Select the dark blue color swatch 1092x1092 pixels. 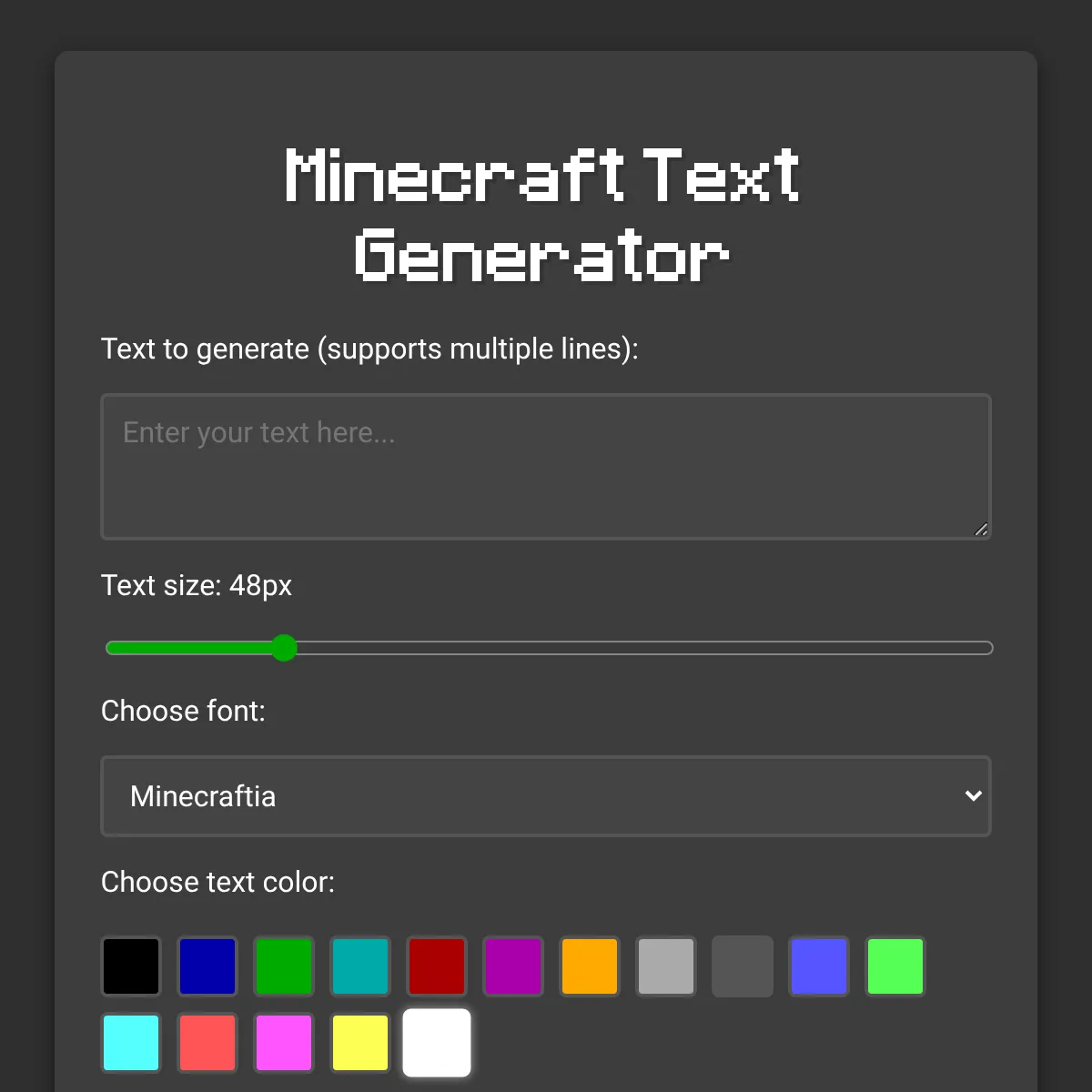coord(207,966)
